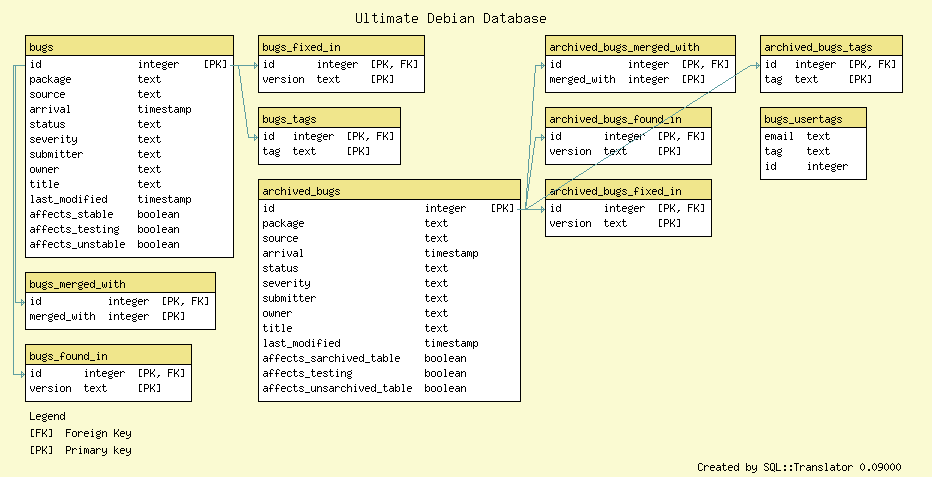Click the 'archived_bugs_merged_with' table header
Screen dimensions: 932x477
coord(640,46)
